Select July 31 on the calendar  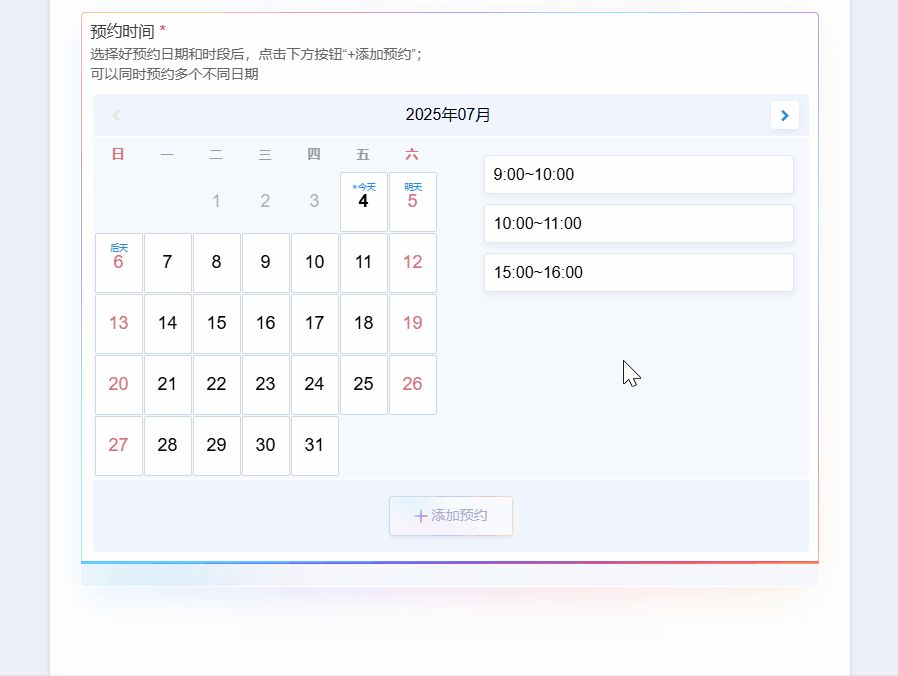click(314, 446)
